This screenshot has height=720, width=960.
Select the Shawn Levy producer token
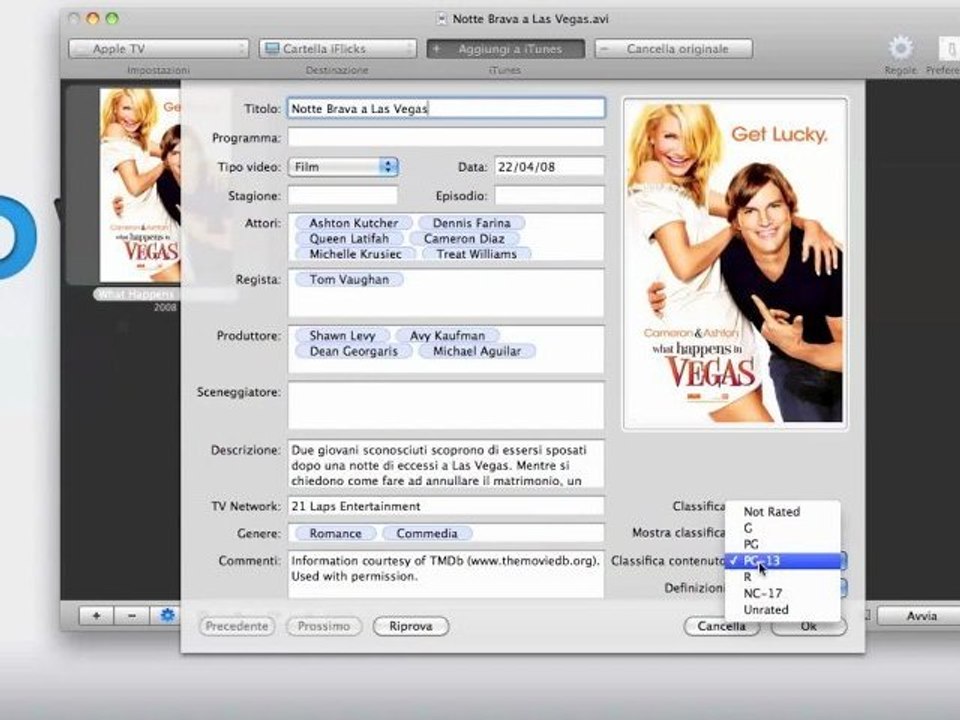342,336
